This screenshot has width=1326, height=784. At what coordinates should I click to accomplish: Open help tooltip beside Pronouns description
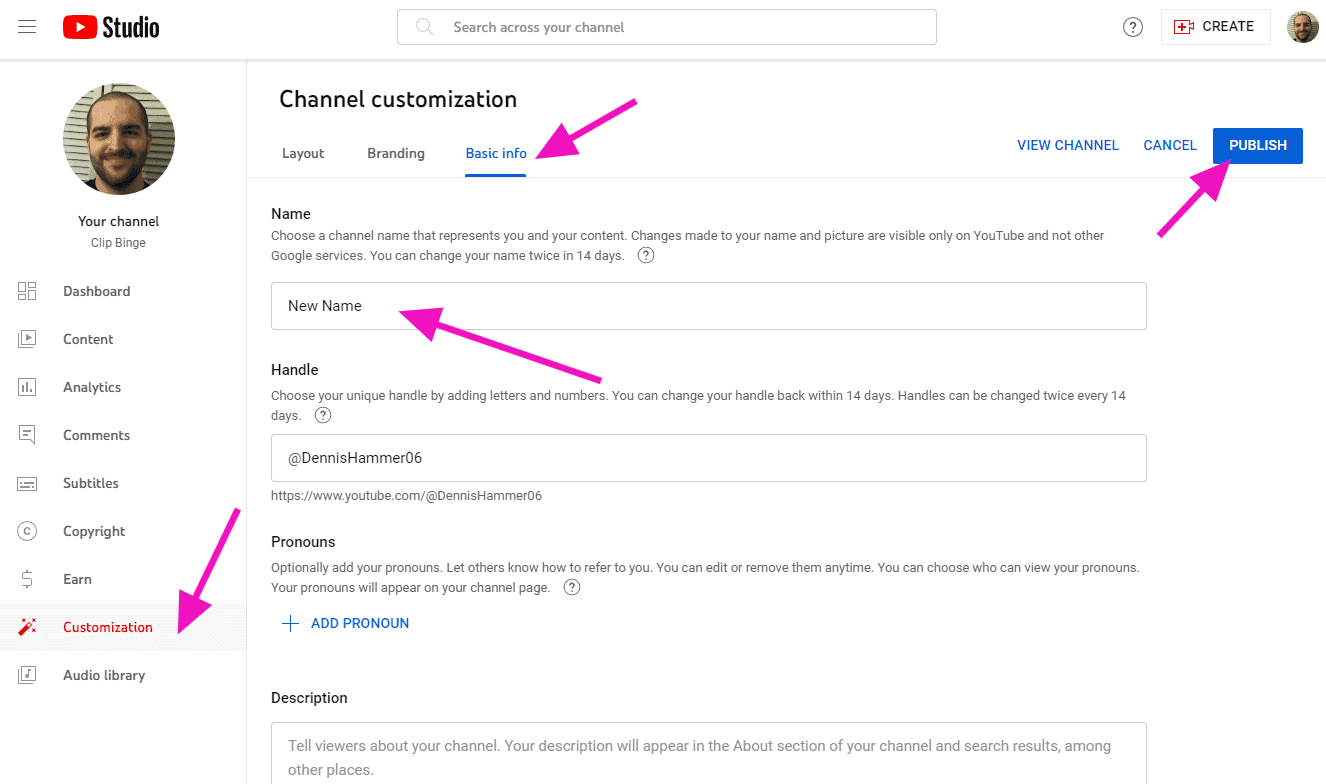(x=572, y=587)
